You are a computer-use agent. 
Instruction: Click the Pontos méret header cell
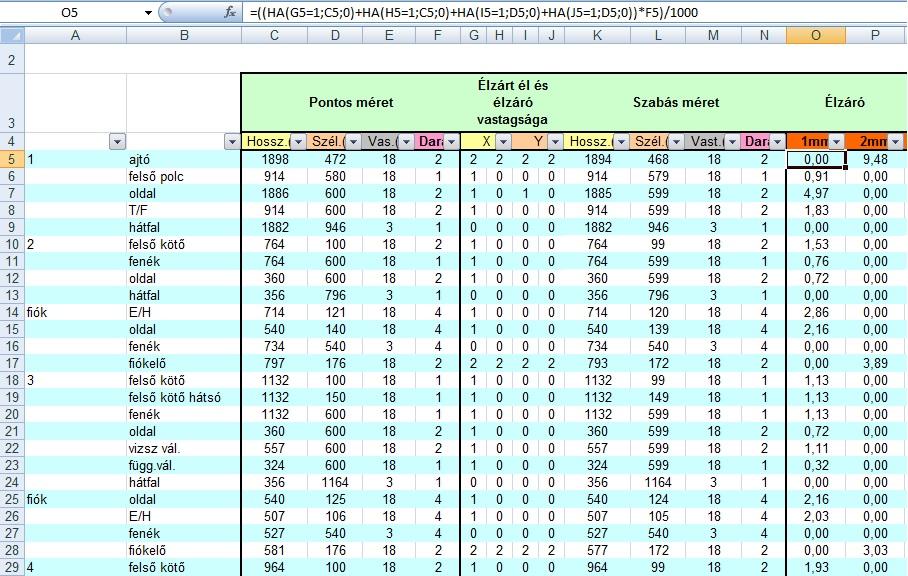tap(351, 102)
